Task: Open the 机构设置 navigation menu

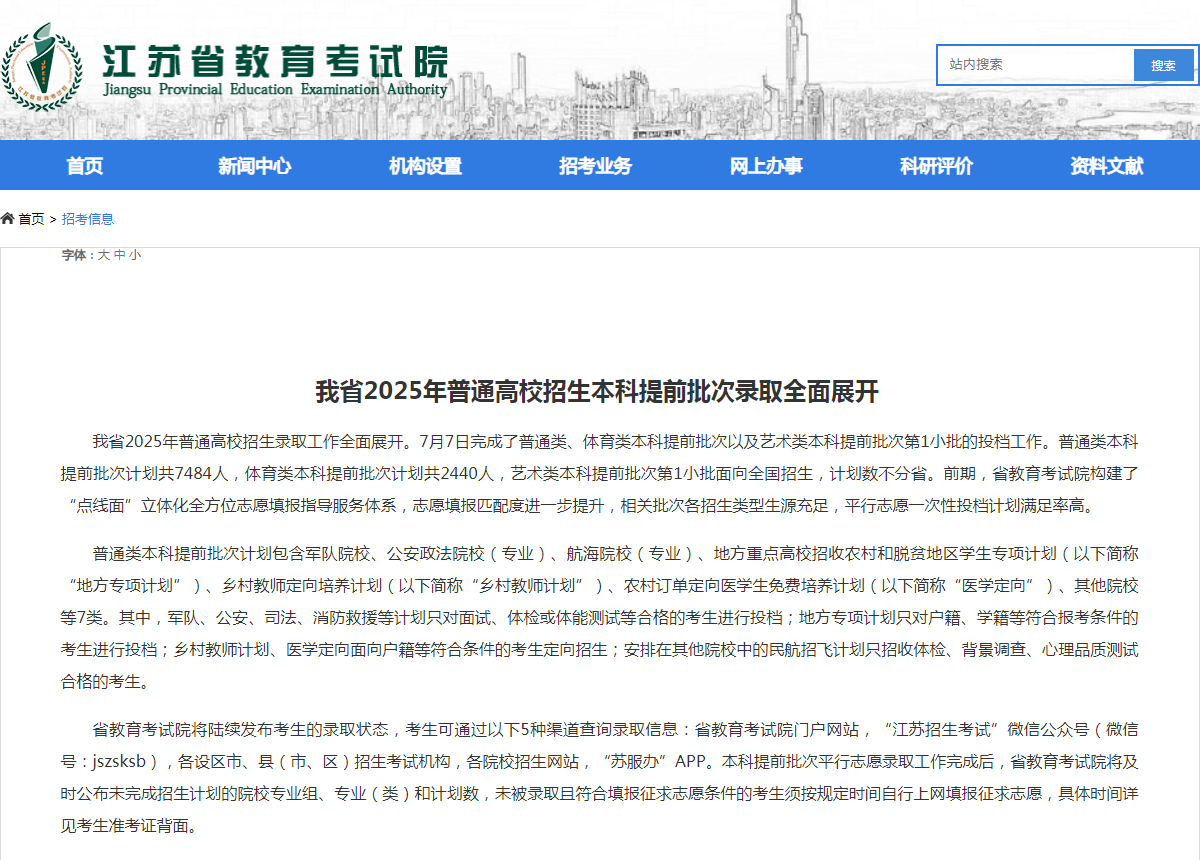Action: (x=425, y=166)
